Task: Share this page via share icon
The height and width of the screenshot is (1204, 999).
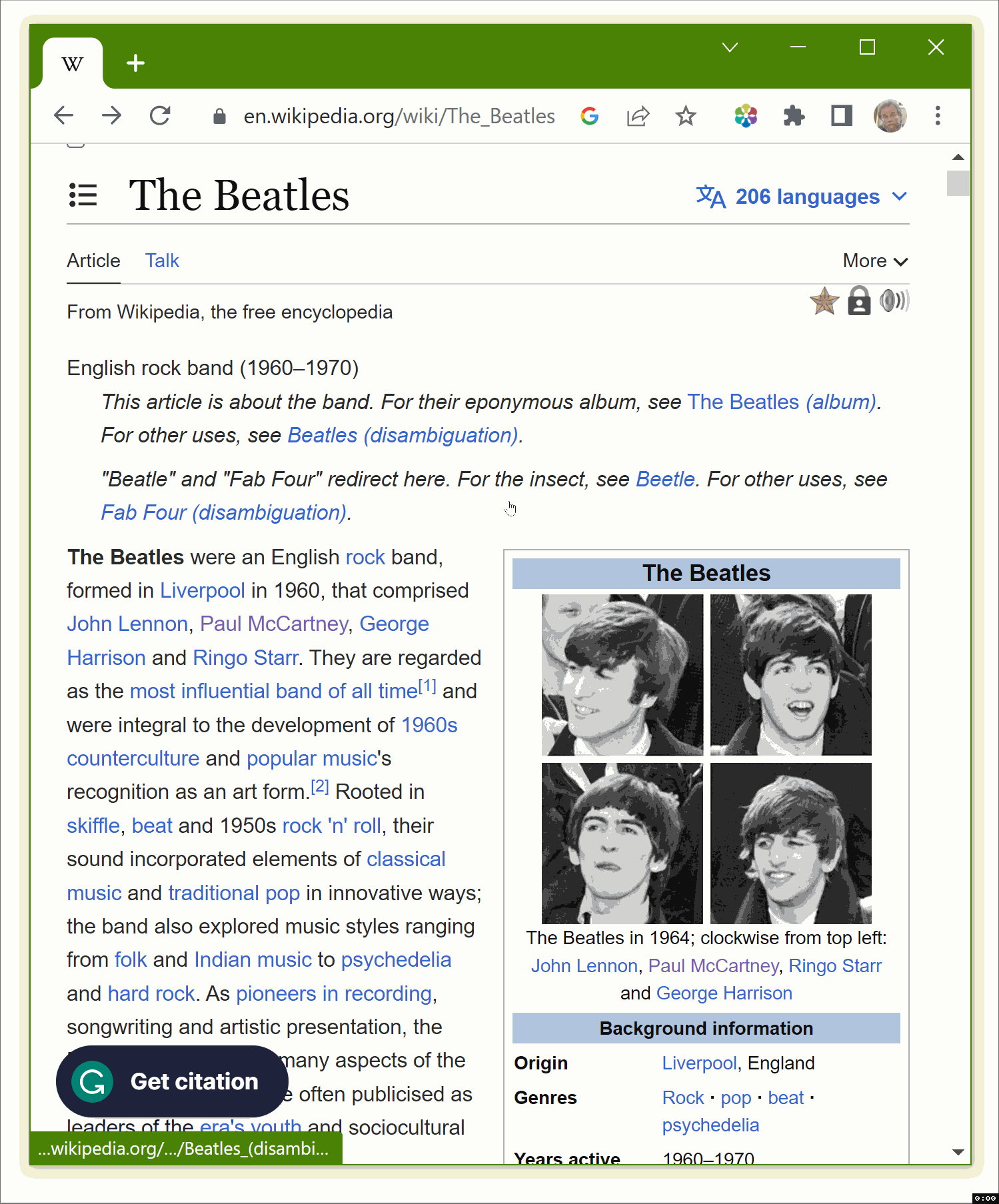Action: coord(637,116)
